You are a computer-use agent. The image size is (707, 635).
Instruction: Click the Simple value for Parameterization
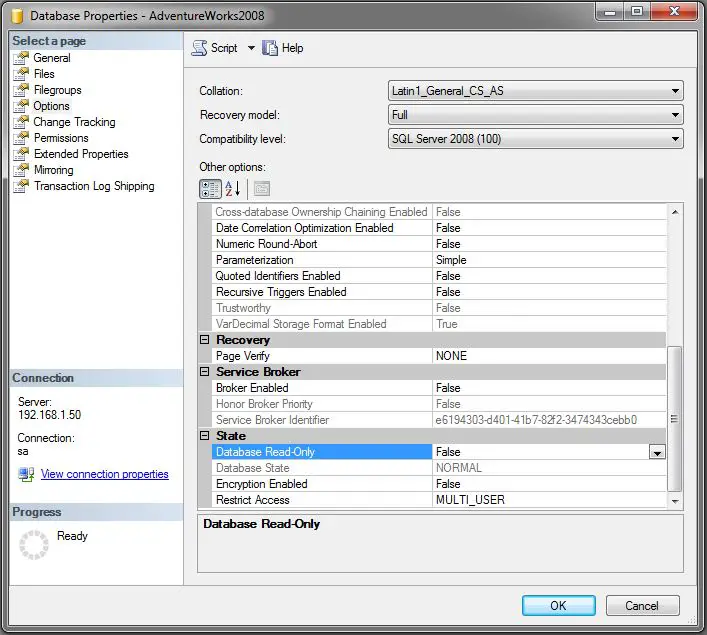click(x=549, y=260)
